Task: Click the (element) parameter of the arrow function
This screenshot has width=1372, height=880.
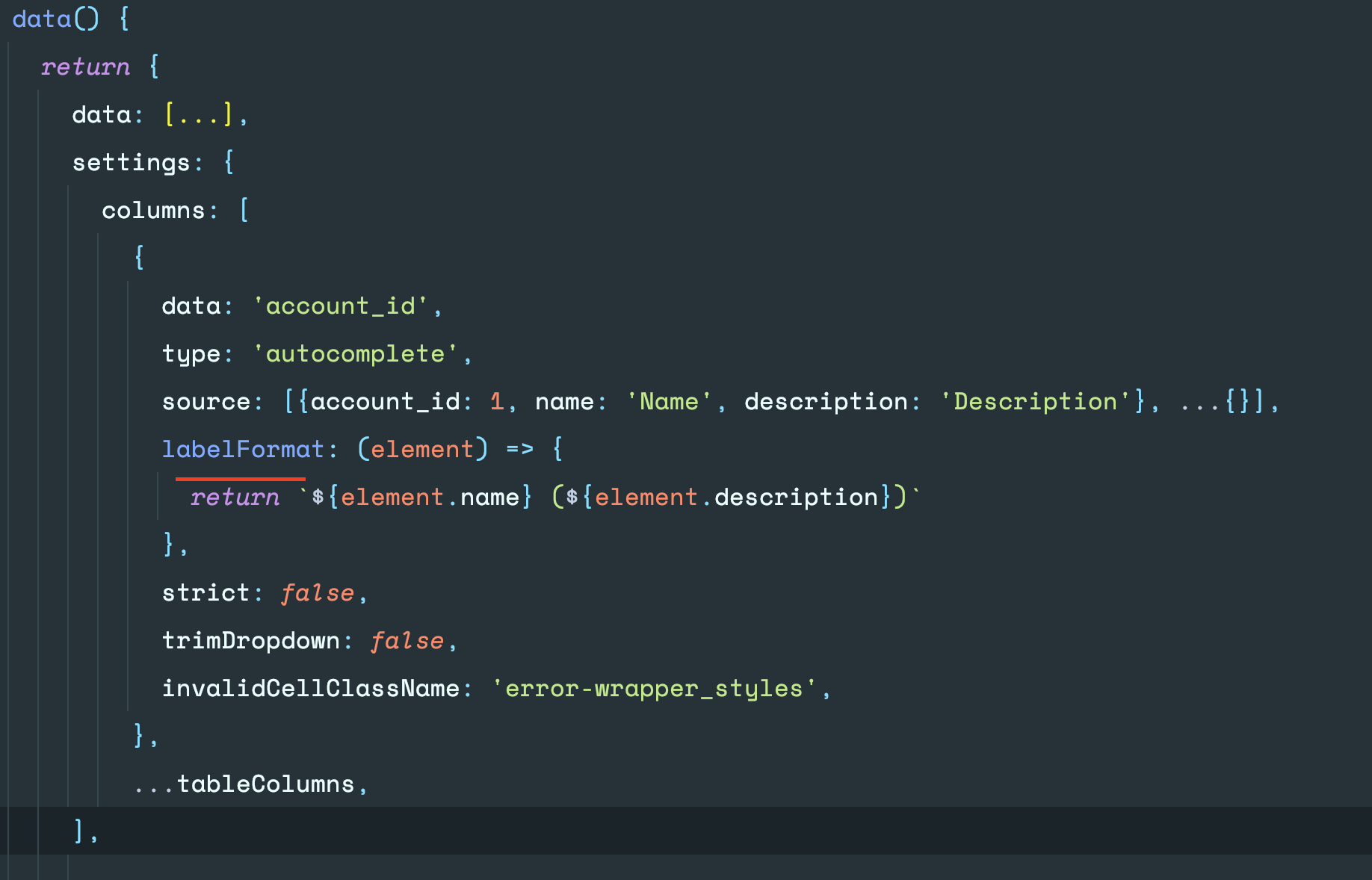Action: click(422, 449)
